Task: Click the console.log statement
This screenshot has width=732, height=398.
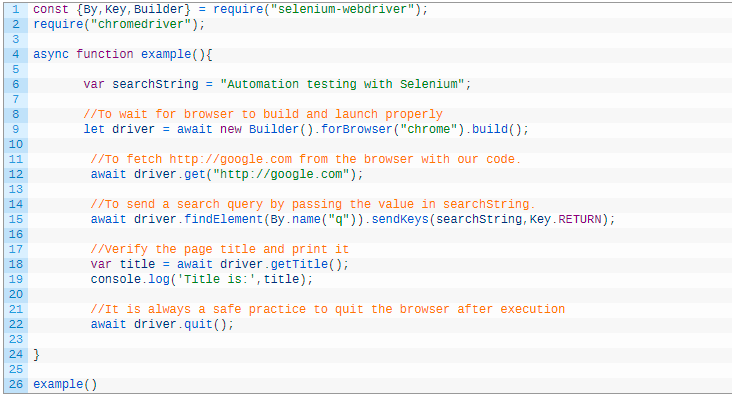Action: [x=202, y=279]
